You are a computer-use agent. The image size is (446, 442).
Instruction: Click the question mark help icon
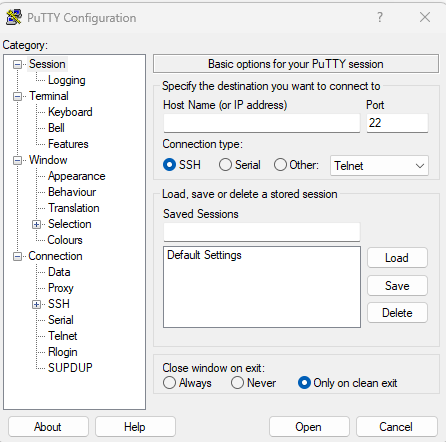click(x=380, y=17)
